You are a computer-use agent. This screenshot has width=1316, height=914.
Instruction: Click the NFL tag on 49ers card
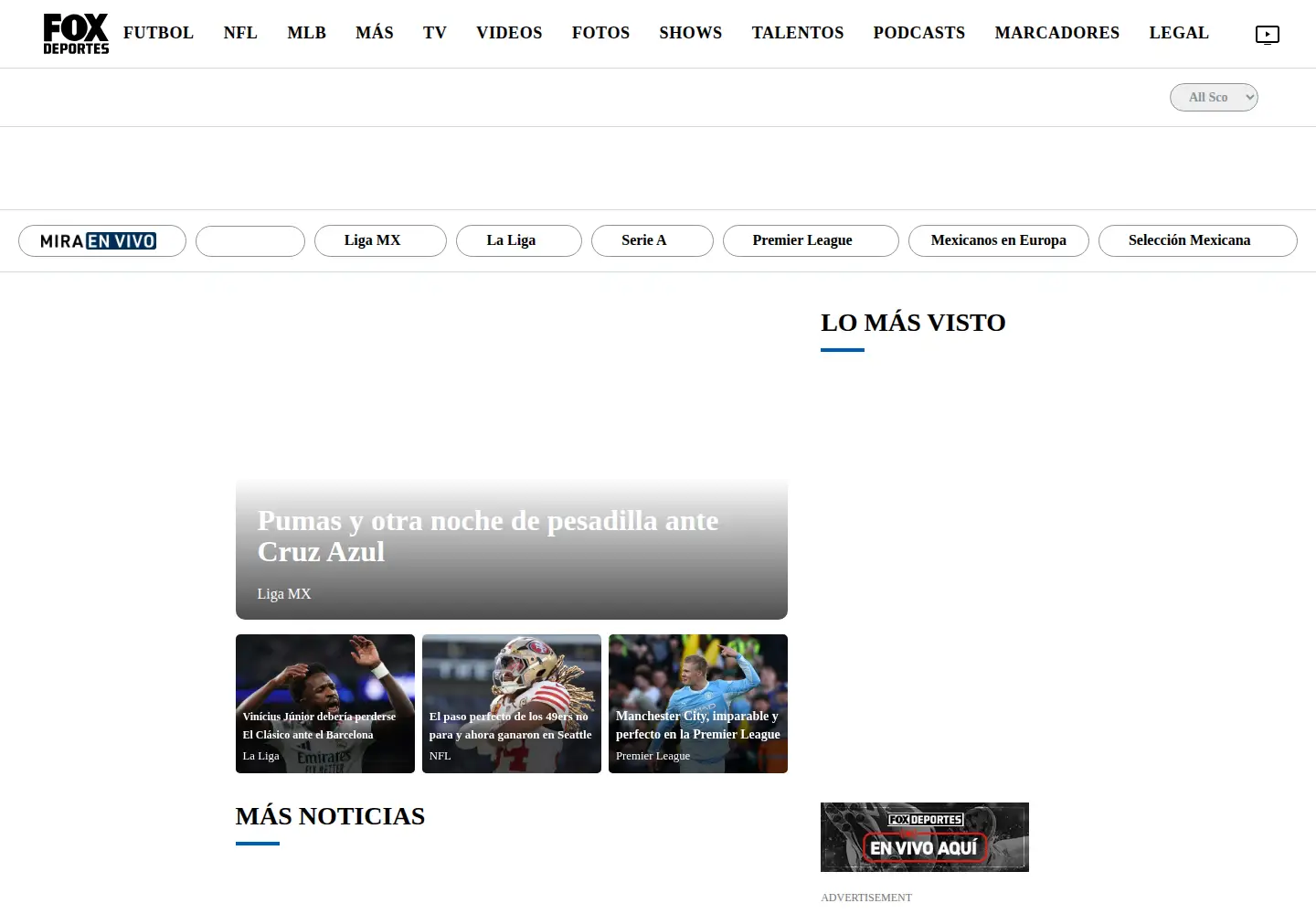point(440,756)
